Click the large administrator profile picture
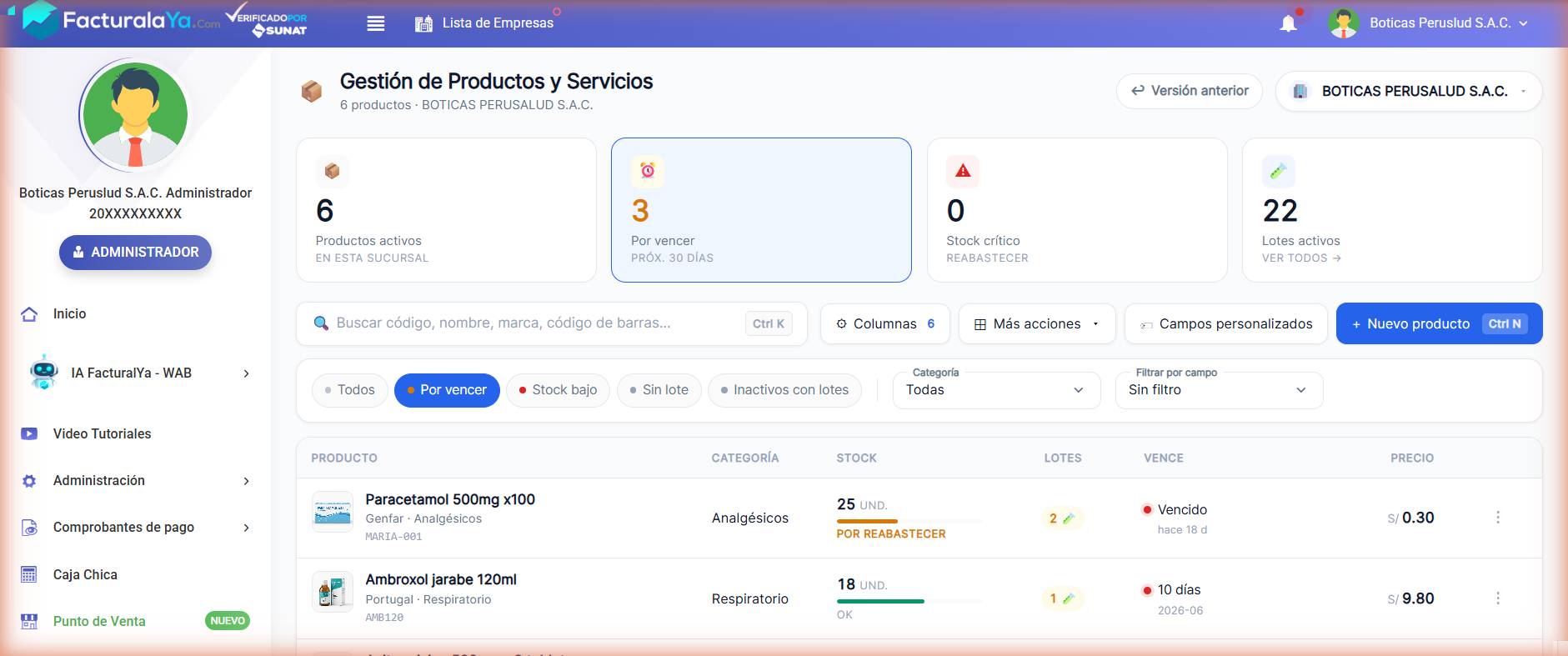 135,115
